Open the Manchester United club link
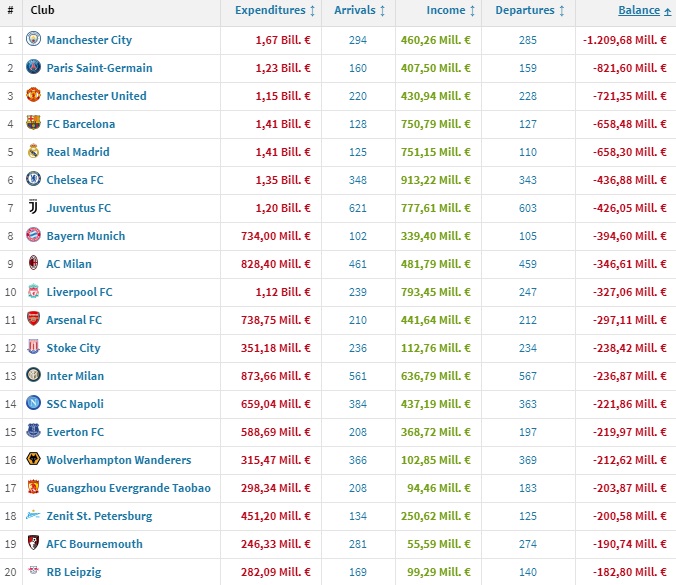 (96, 96)
